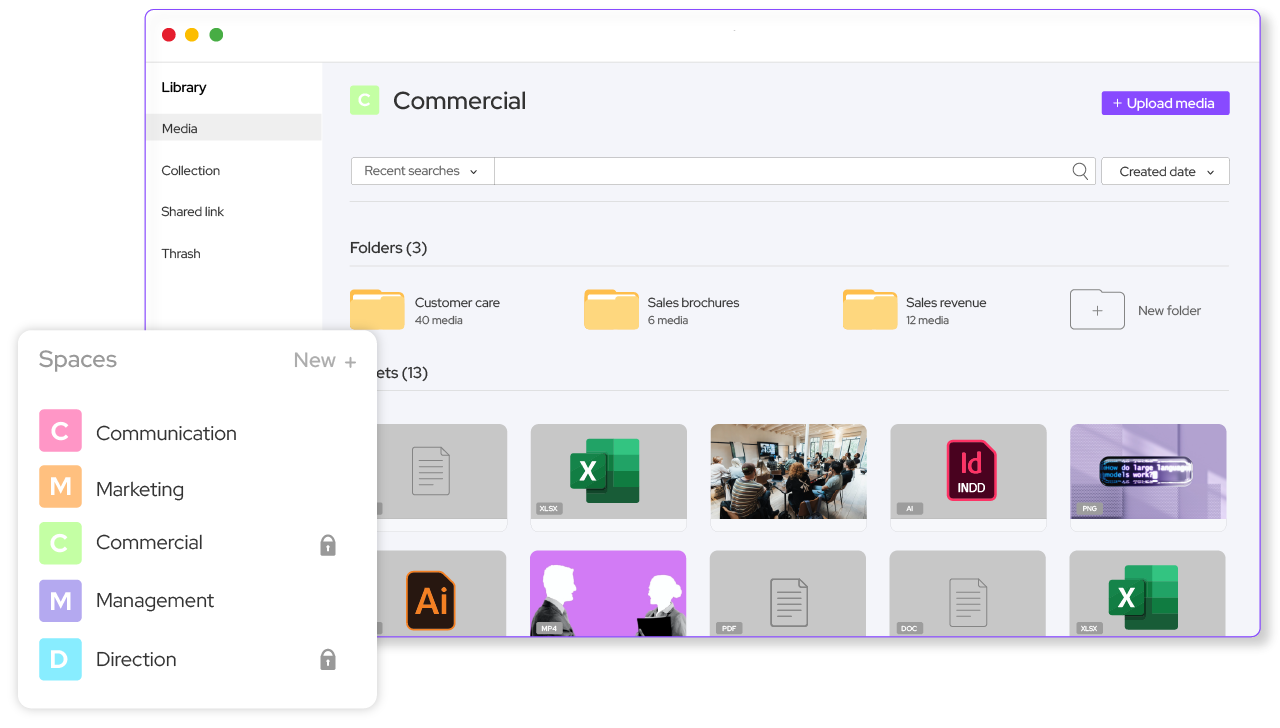Click the green maximize window button
Screen dimensions: 1280x728
[x=216, y=35]
